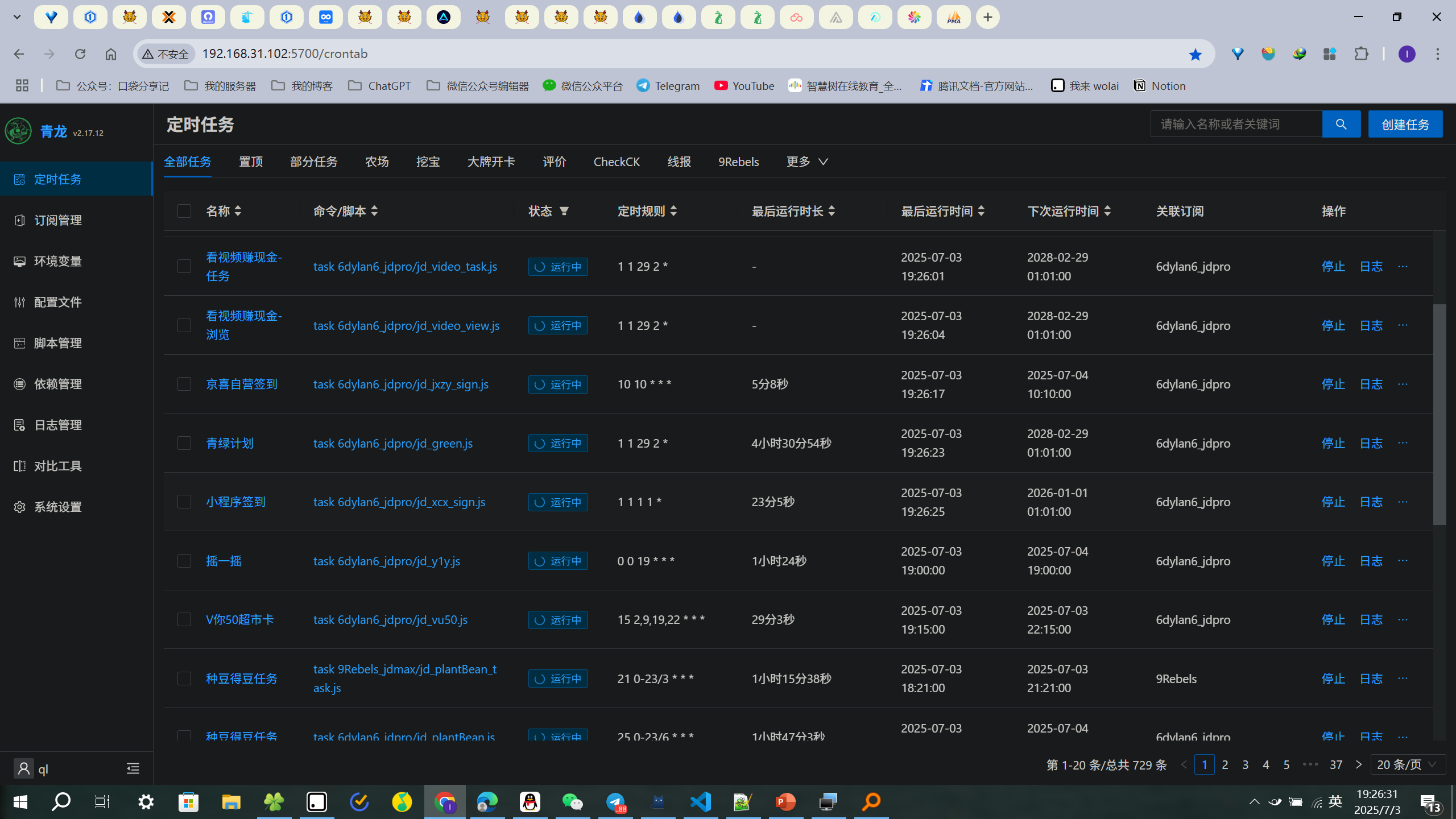
Task: Switch to the CheckCK tab
Action: tap(617, 162)
